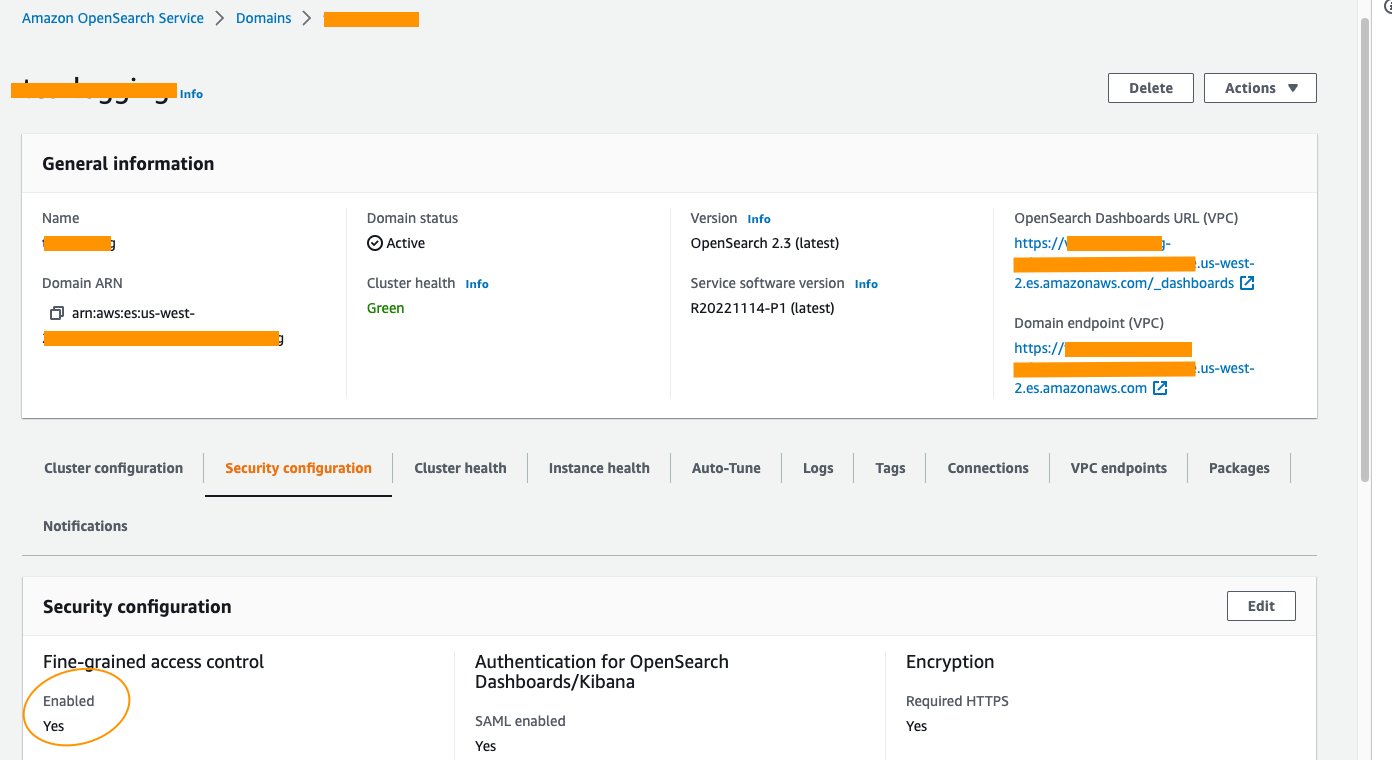
Task: Select the Instance health tab
Action: coord(599,468)
